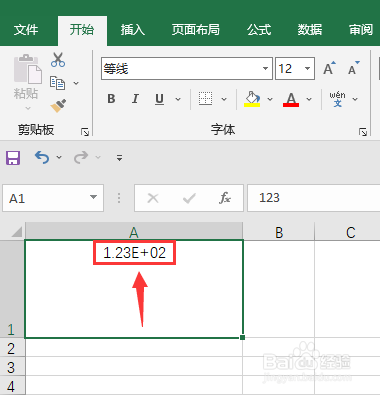Click the Cut scissors icon
This screenshot has width=380, height=395.
pos(58,60)
